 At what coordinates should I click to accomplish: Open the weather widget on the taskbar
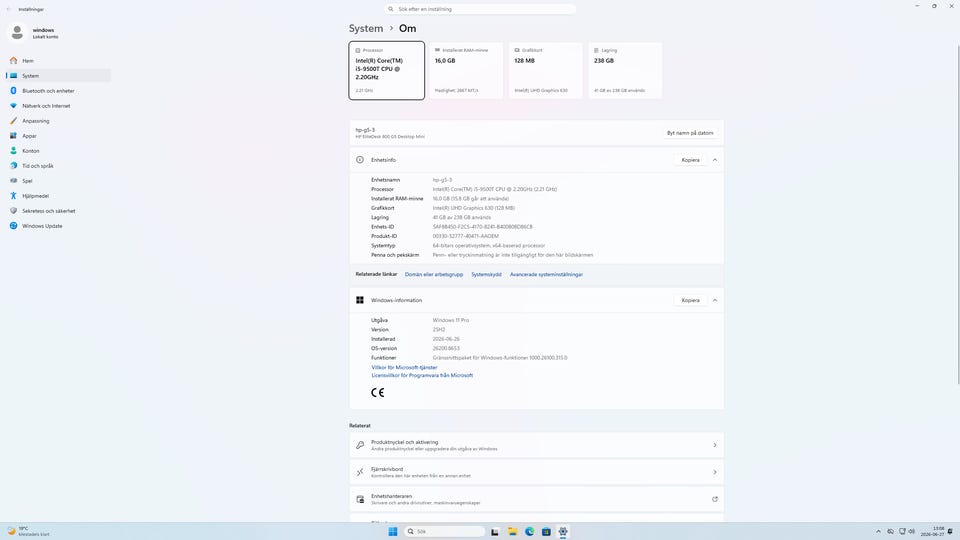click(x=28, y=531)
